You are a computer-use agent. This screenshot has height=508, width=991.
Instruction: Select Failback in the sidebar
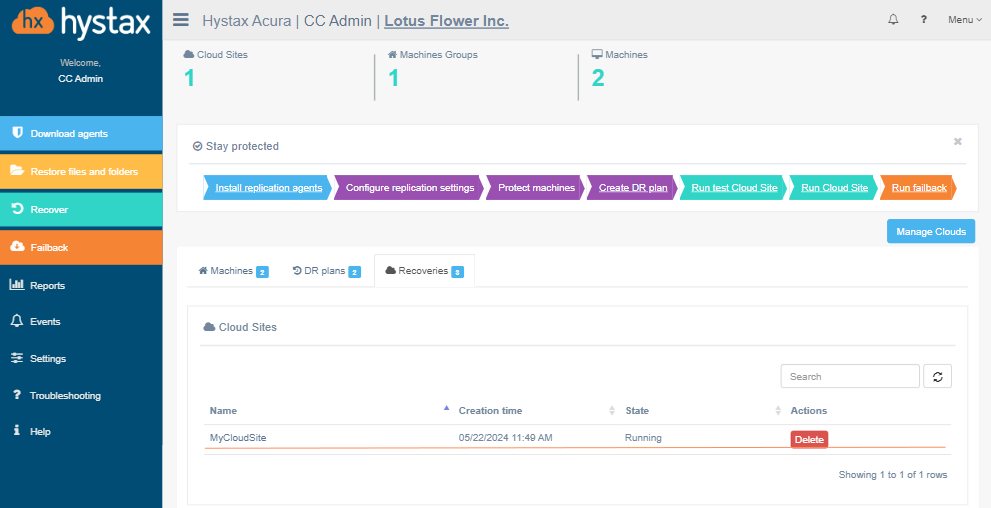[x=81, y=247]
